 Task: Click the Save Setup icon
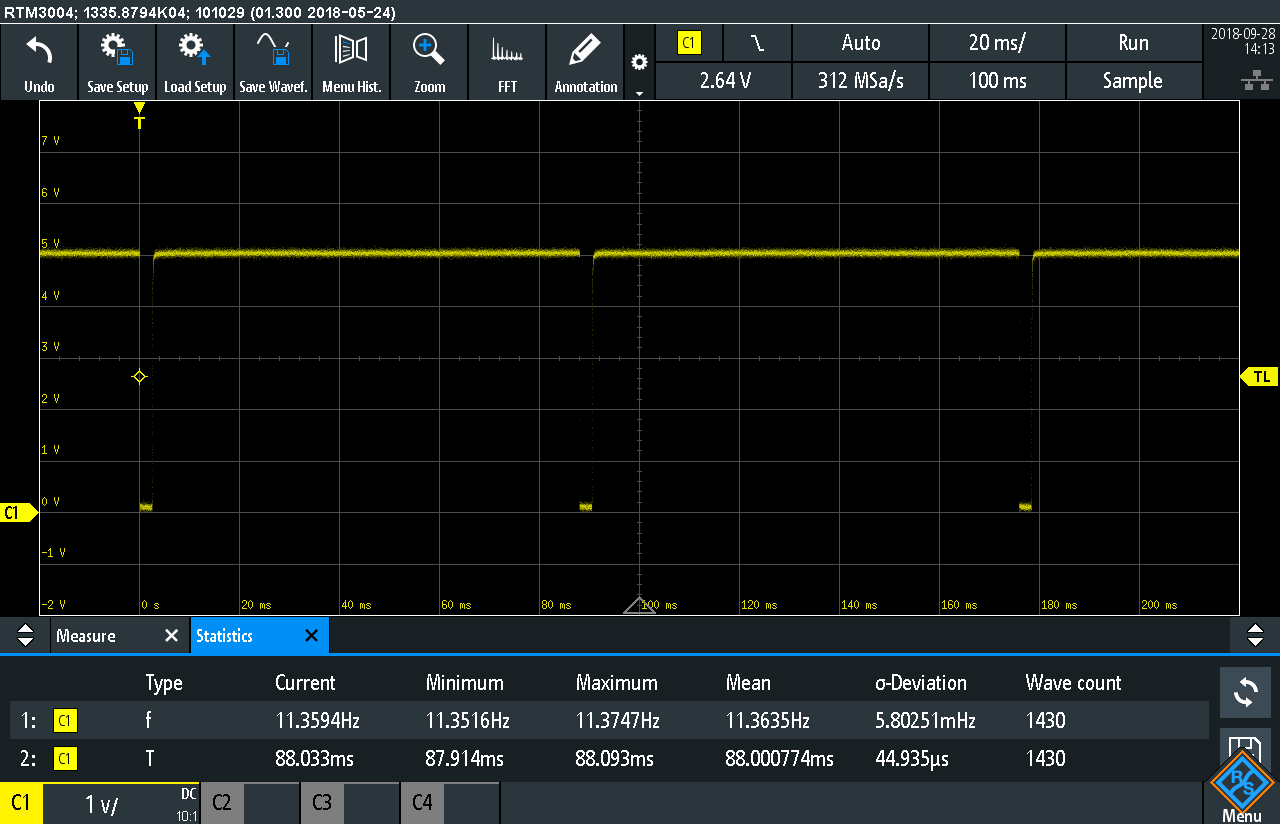pos(117,62)
